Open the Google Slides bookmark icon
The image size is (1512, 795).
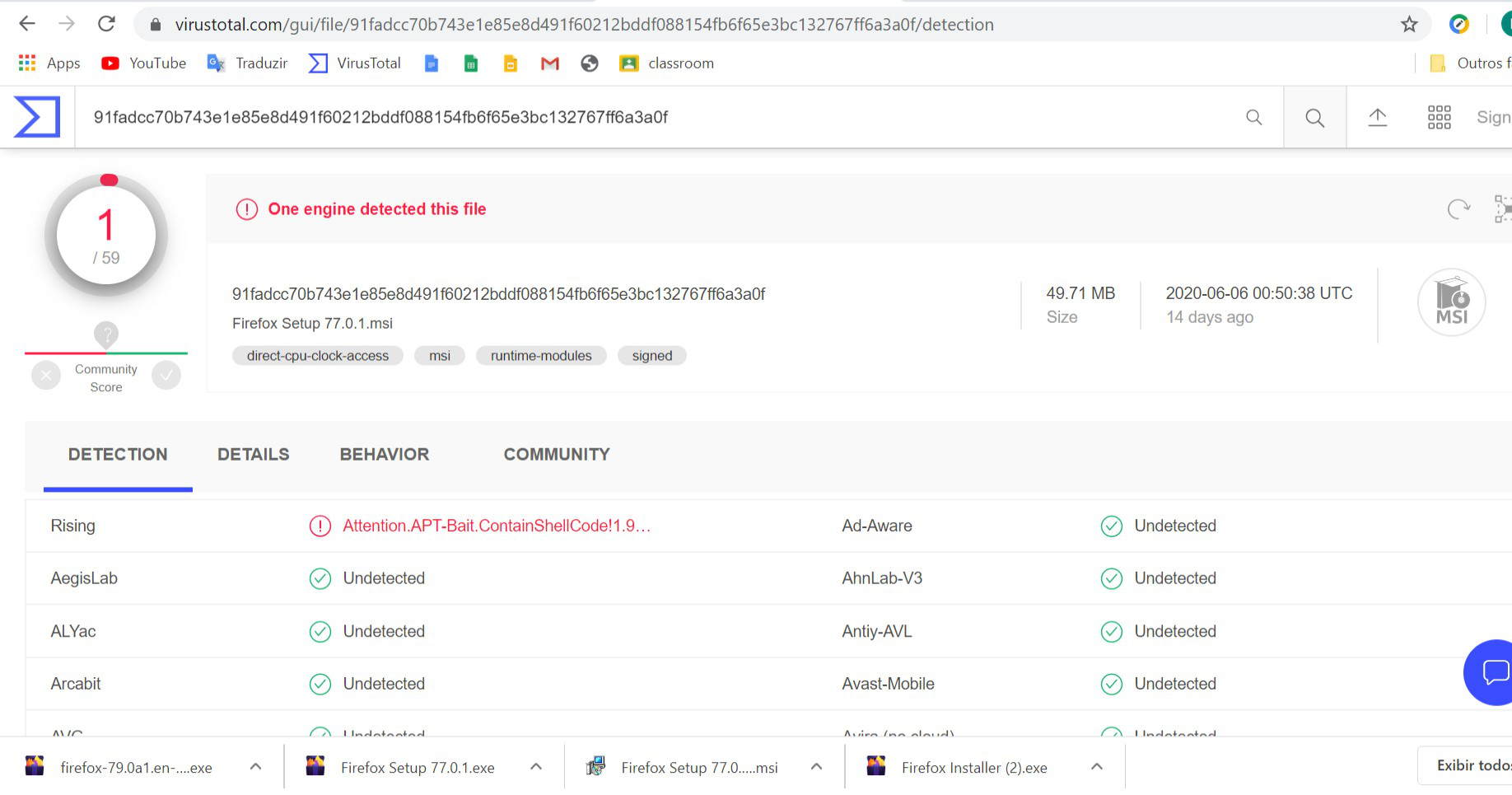pyautogui.click(x=510, y=63)
